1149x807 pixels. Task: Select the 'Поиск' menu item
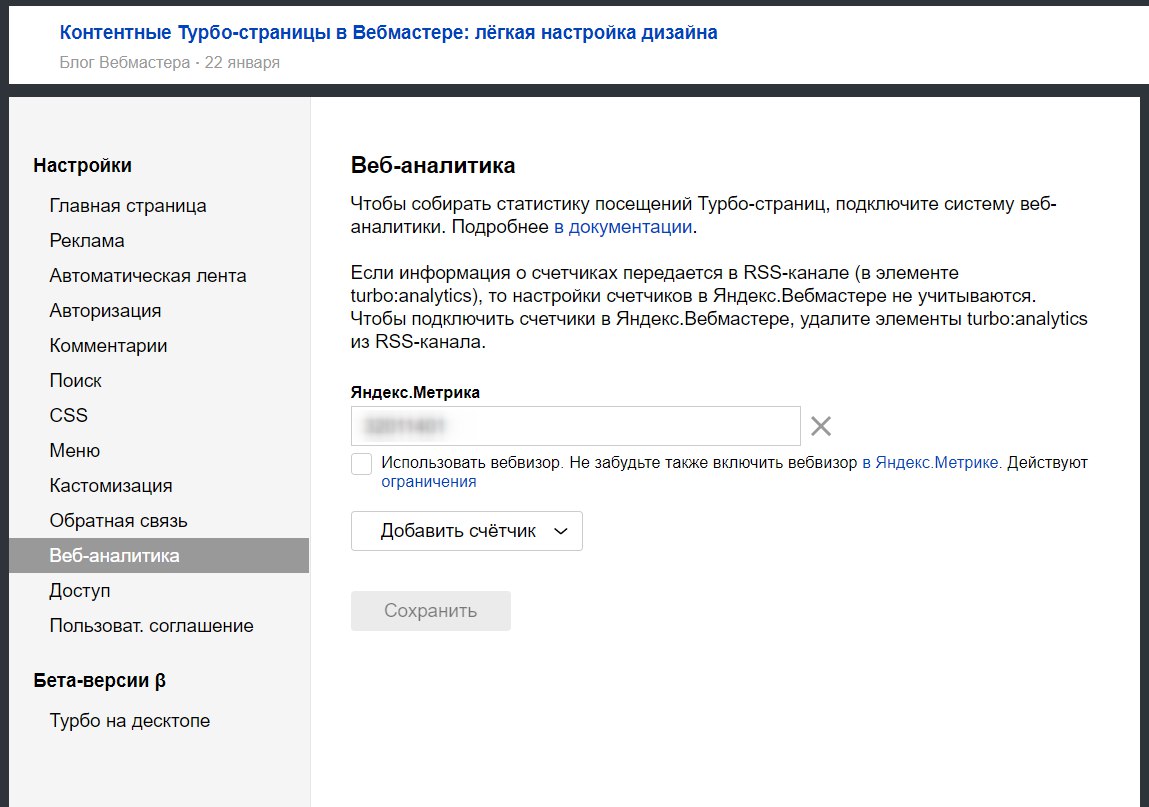pyautogui.click(x=75, y=380)
